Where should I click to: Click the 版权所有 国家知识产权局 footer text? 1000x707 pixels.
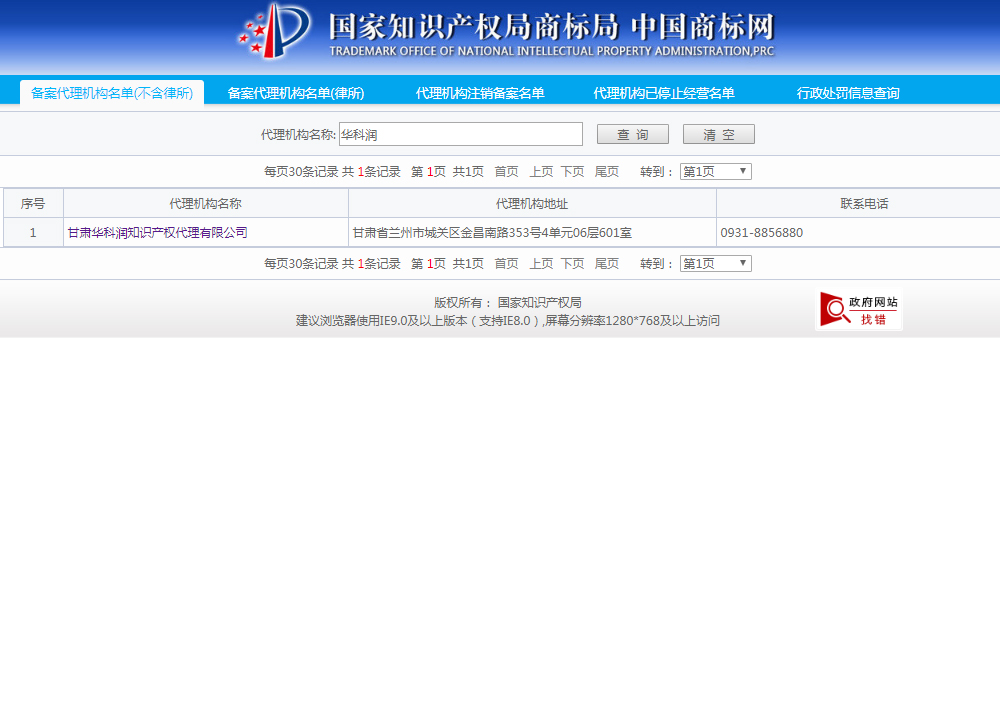coord(508,303)
